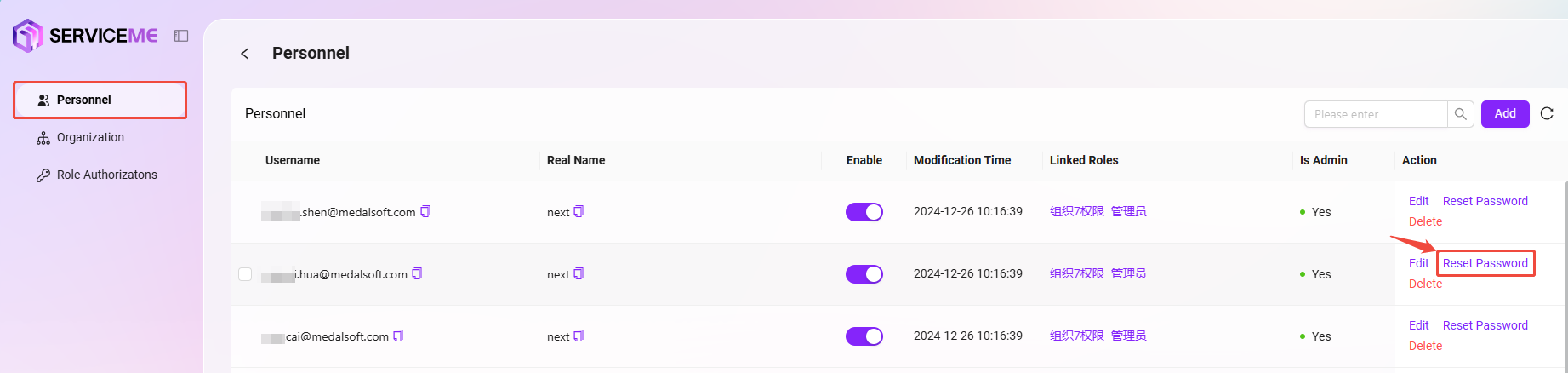Edit the hua@medalsoft.com user

point(1418,263)
